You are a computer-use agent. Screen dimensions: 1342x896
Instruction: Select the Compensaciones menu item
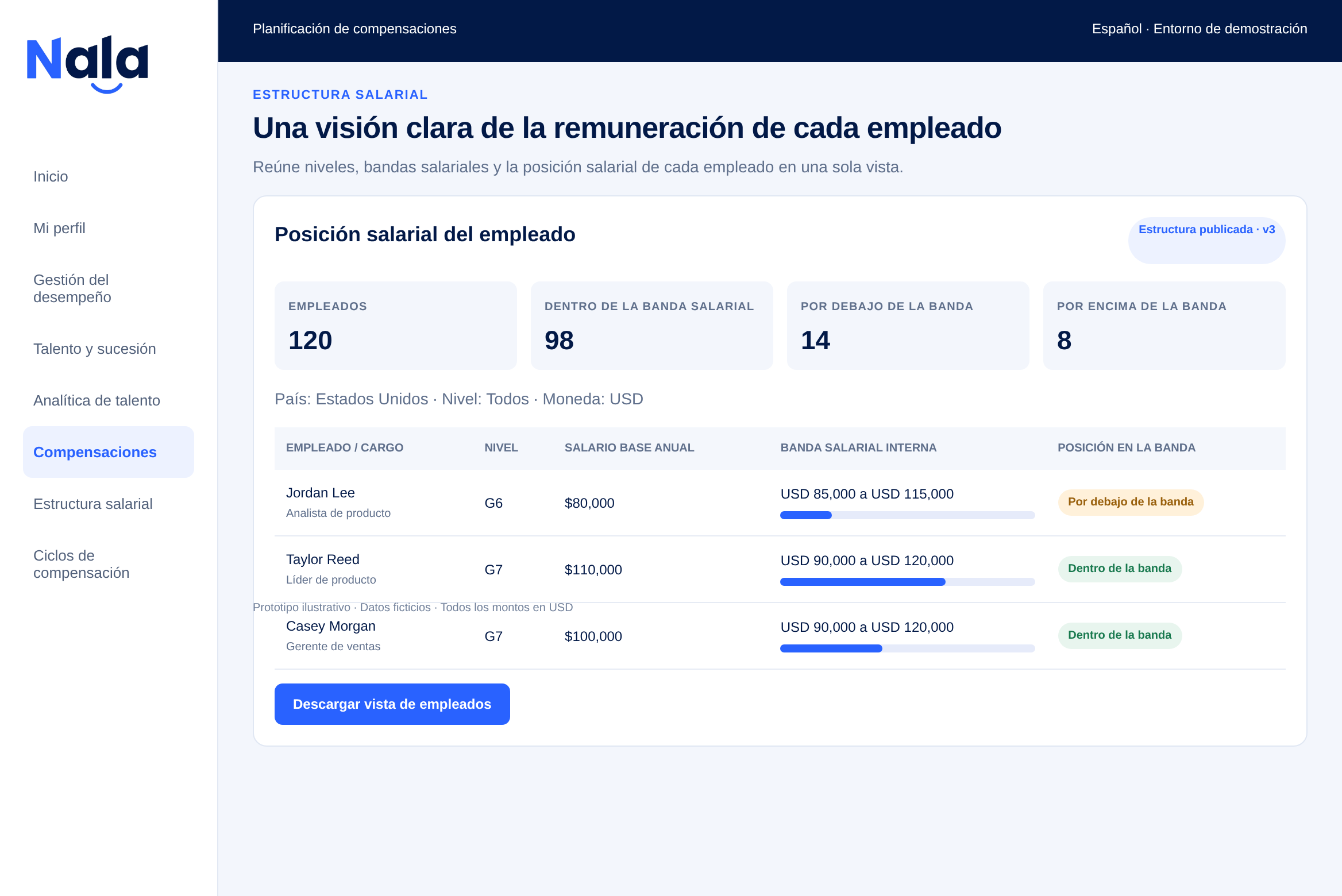point(109,452)
